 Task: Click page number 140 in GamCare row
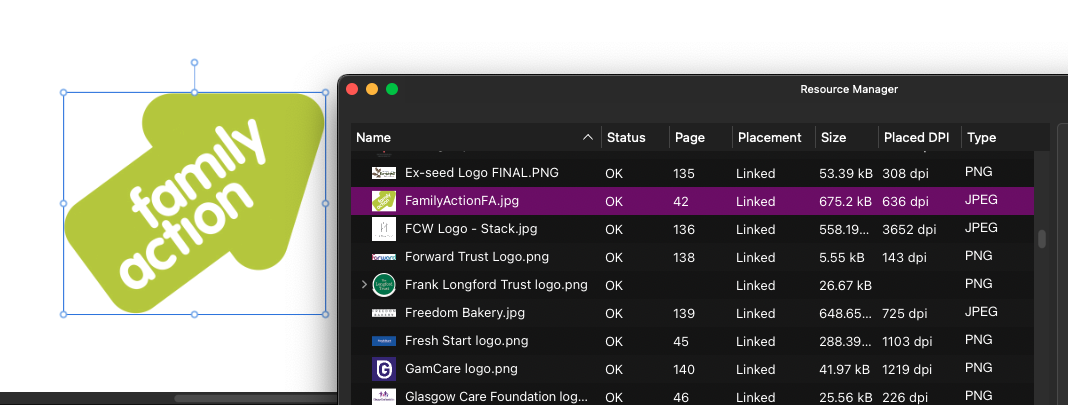(x=684, y=370)
